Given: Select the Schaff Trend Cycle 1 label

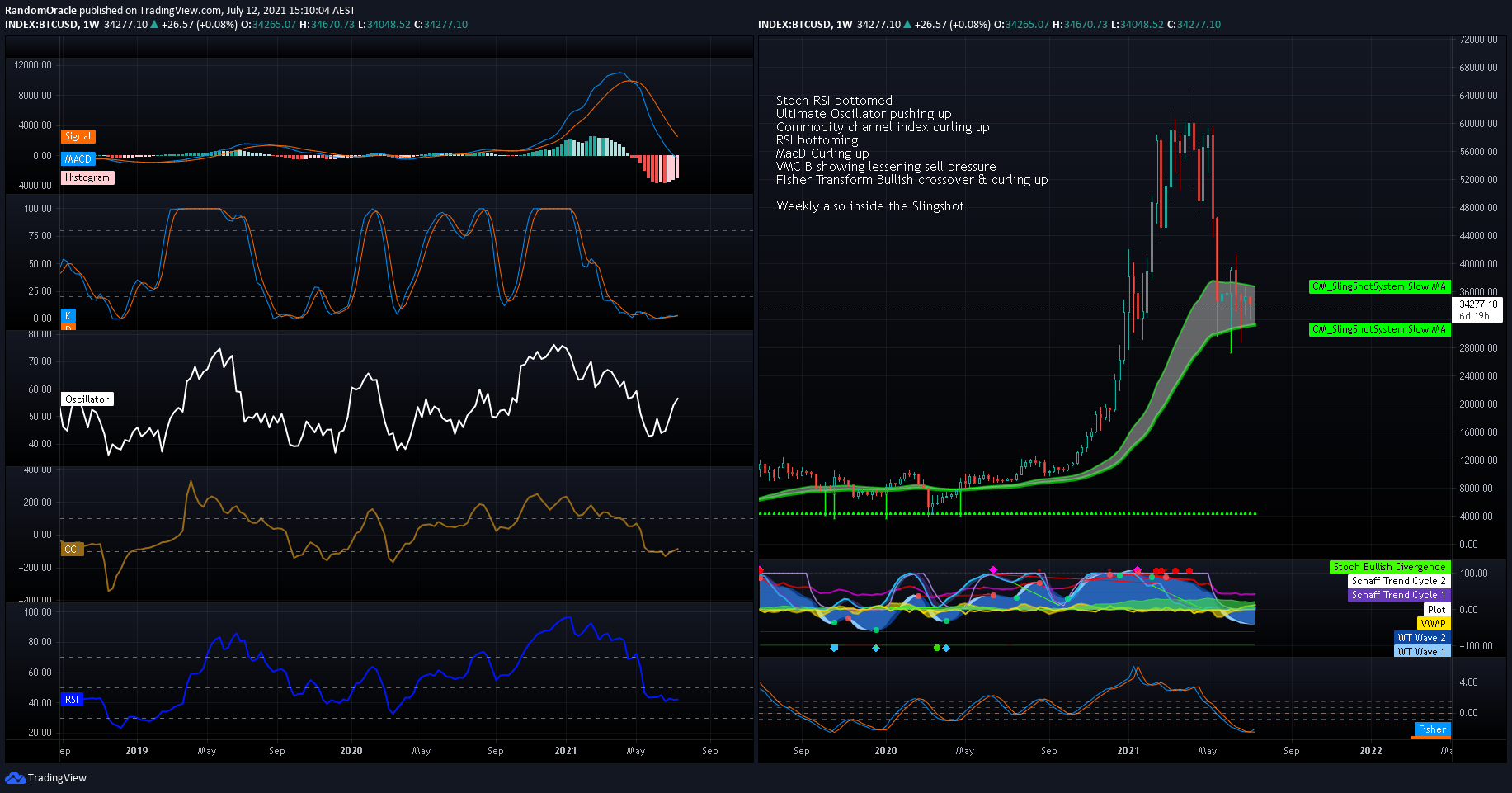Looking at the screenshot, I should point(1398,595).
